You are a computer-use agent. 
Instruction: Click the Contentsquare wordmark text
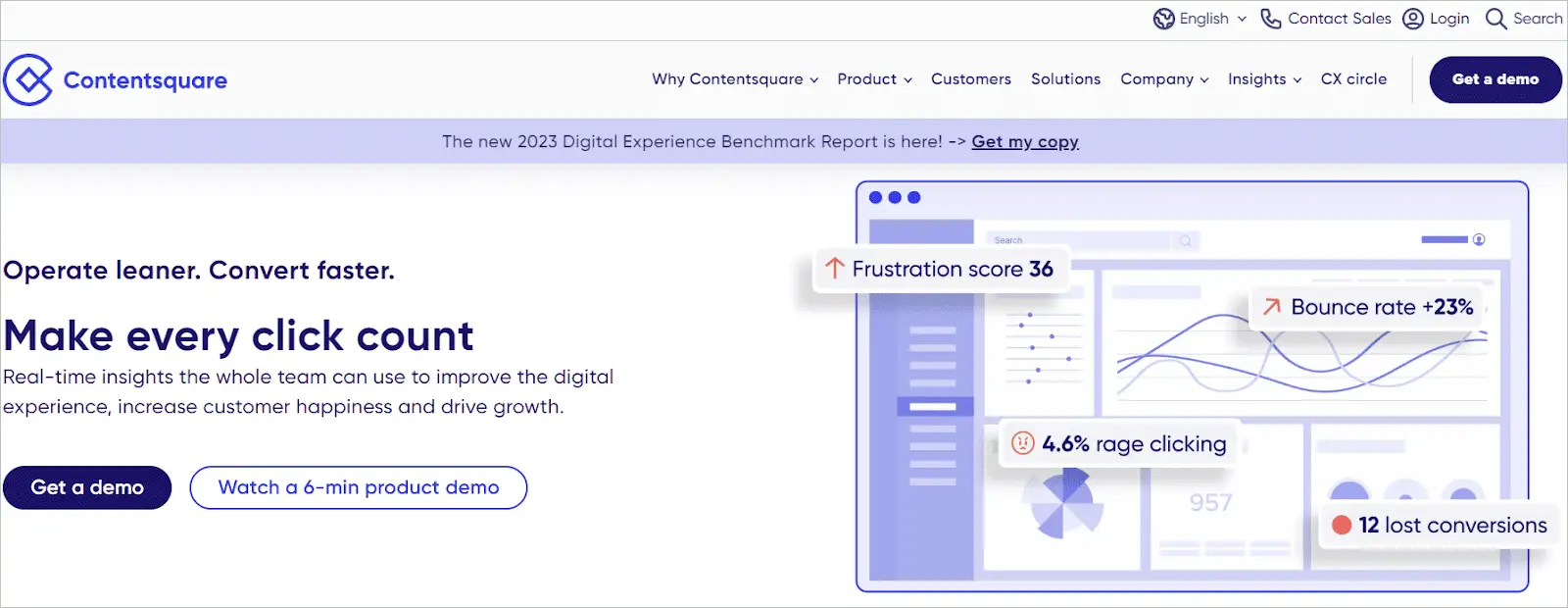coord(145,80)
